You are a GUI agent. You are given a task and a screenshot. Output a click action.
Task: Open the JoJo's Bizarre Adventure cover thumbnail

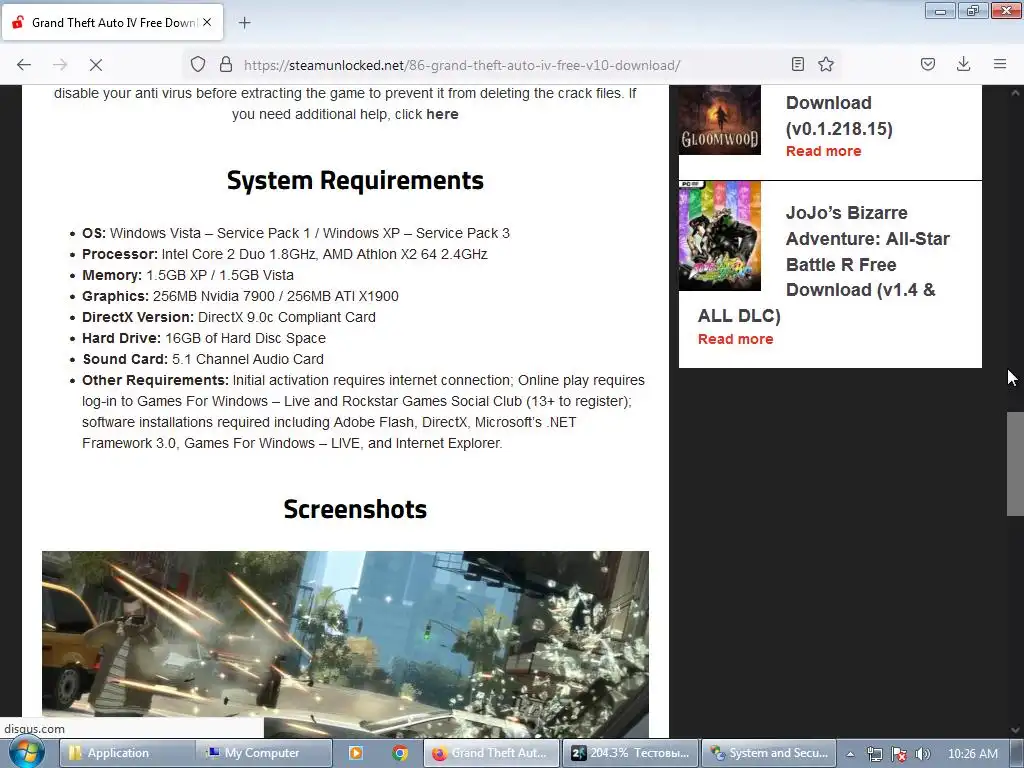pos(720,236)
